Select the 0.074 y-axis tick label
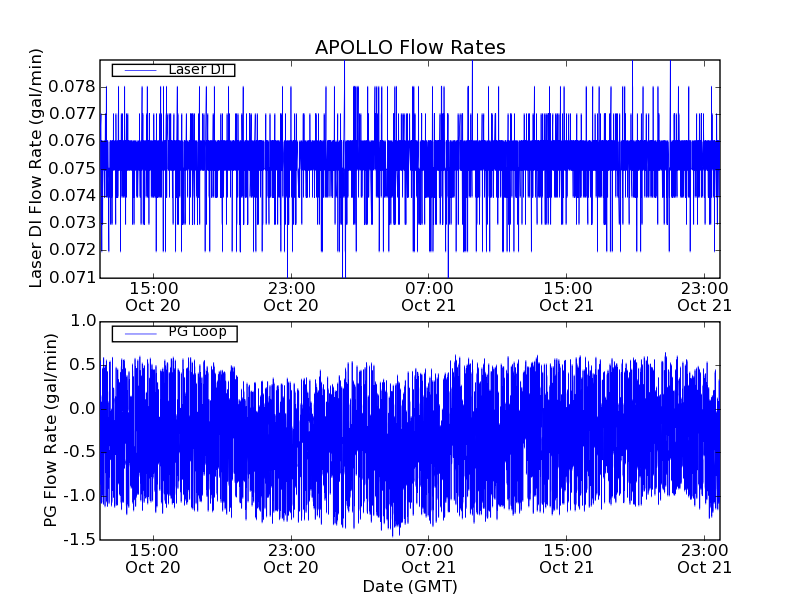This screenshot has width=800, height=600. coord(72,195)
